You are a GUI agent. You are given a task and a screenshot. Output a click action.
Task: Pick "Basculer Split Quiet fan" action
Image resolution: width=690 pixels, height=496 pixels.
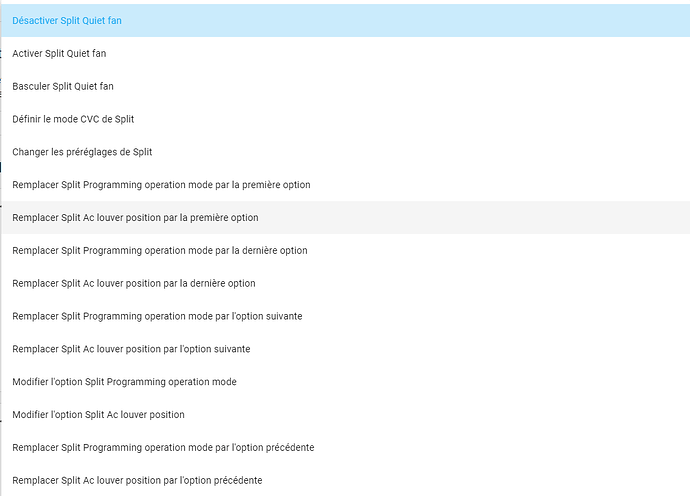pos(63,86)
